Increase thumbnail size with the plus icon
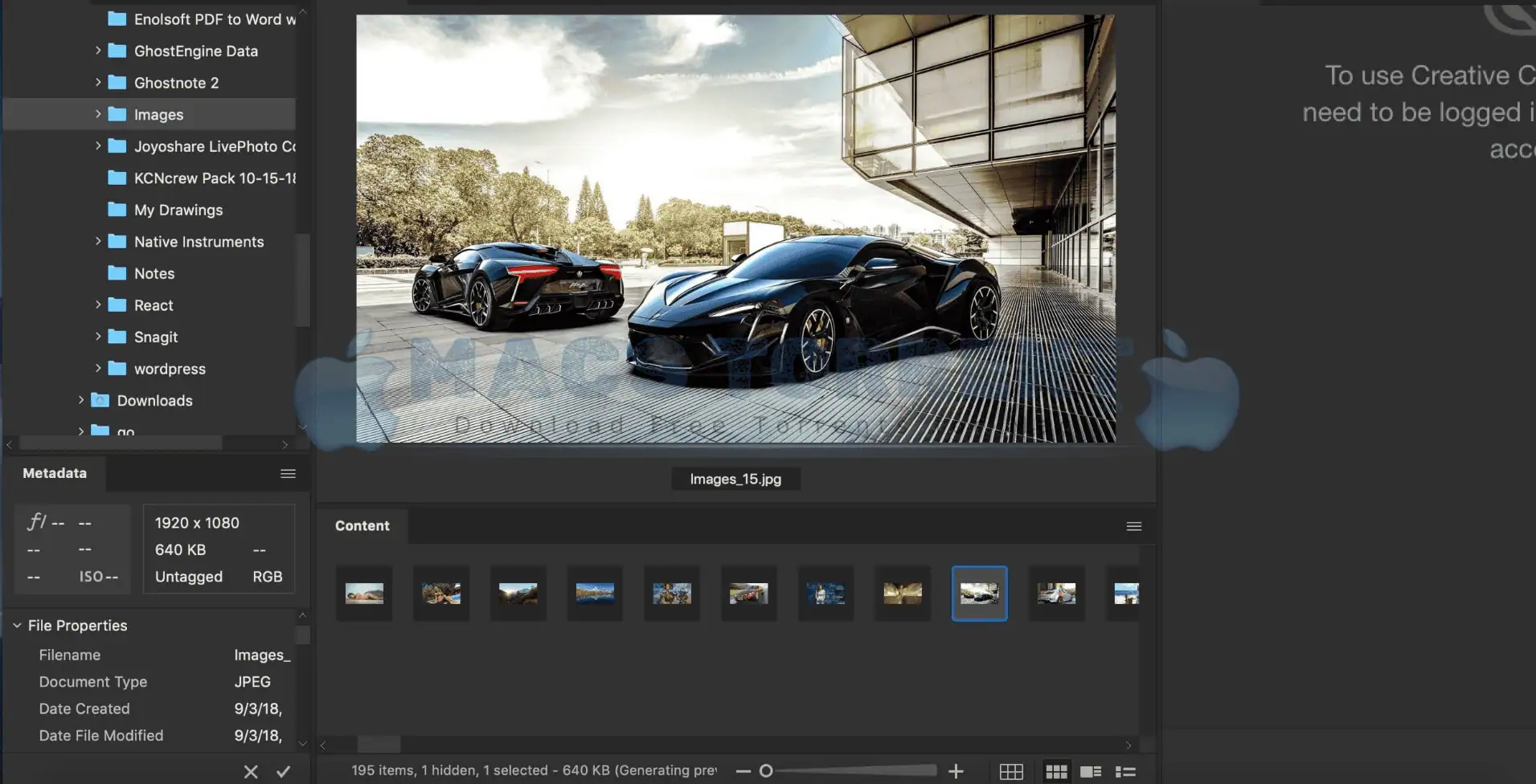 point(956,771)
